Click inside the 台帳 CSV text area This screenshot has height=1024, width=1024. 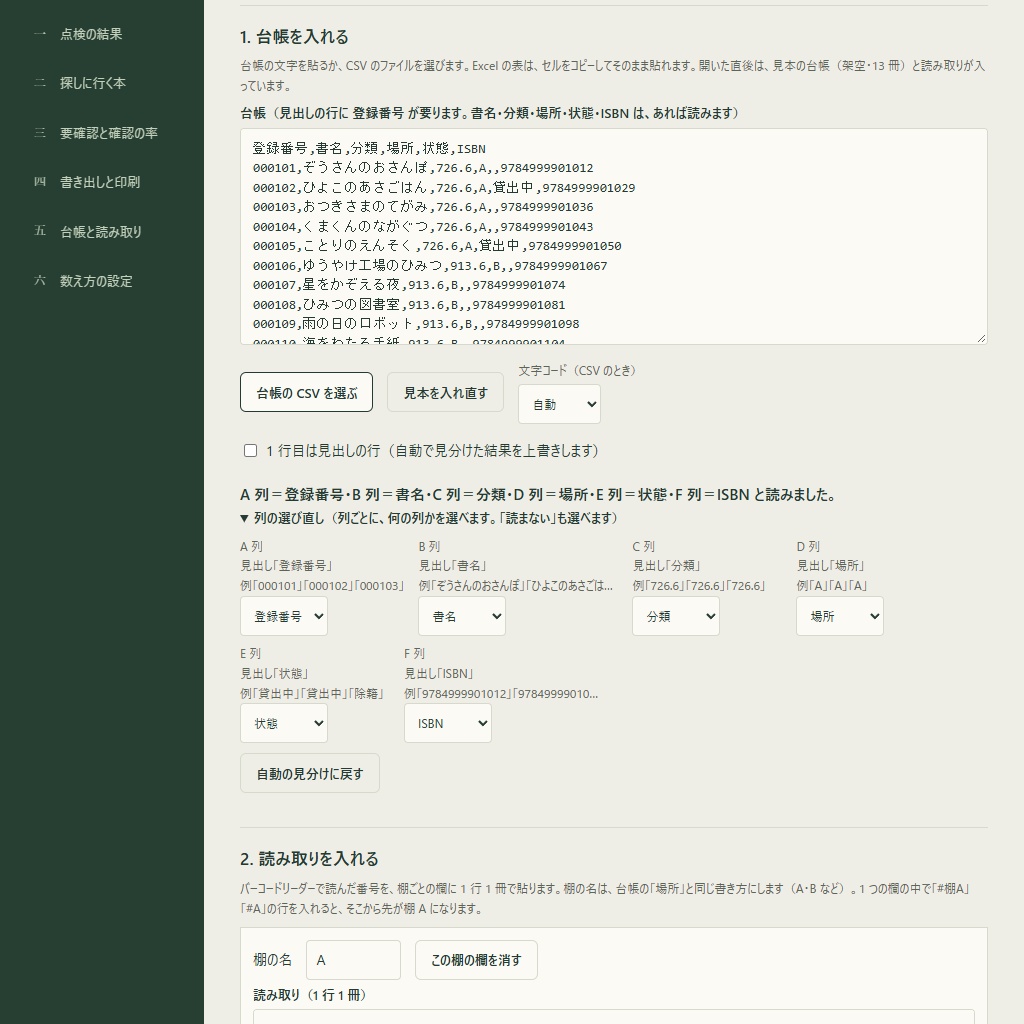(x=614, y=236)
